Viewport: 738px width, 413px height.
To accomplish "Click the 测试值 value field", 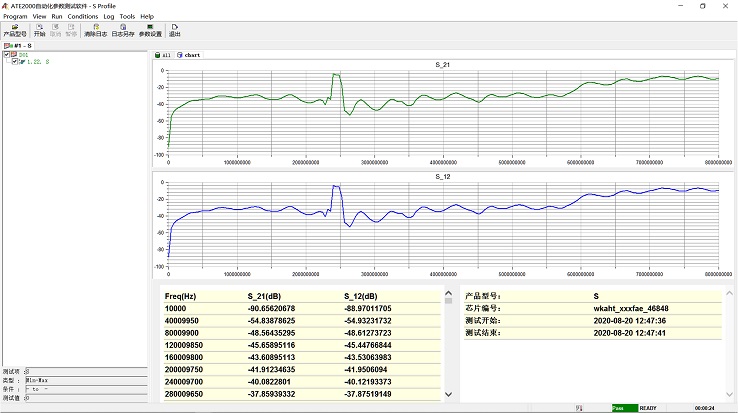I will coord(86,398).
